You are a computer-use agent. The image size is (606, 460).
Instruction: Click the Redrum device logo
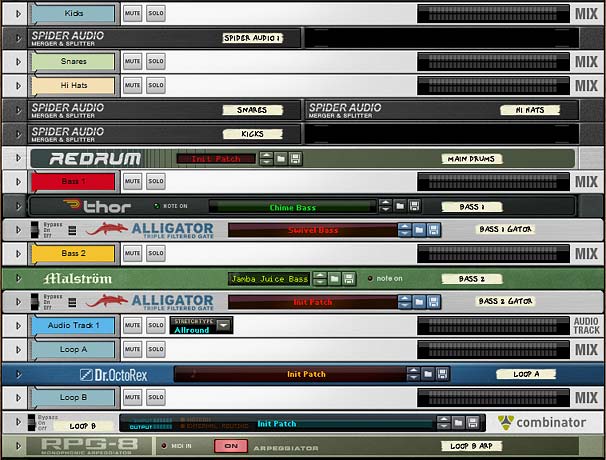point(95,158)
